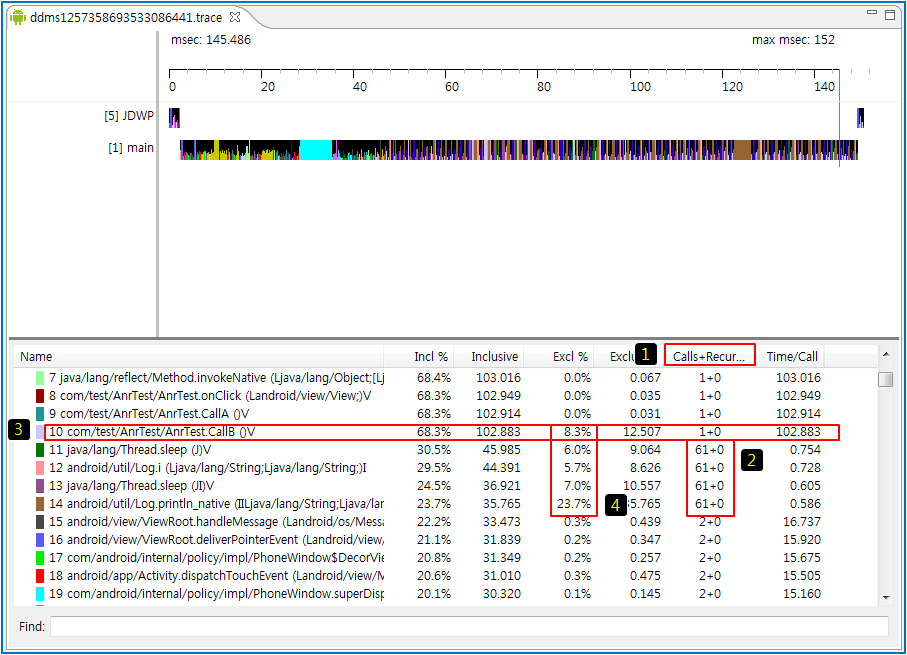907x655 pixels.
Task: Click the brown swatch of Log.println_native
Action: (40, 504)
